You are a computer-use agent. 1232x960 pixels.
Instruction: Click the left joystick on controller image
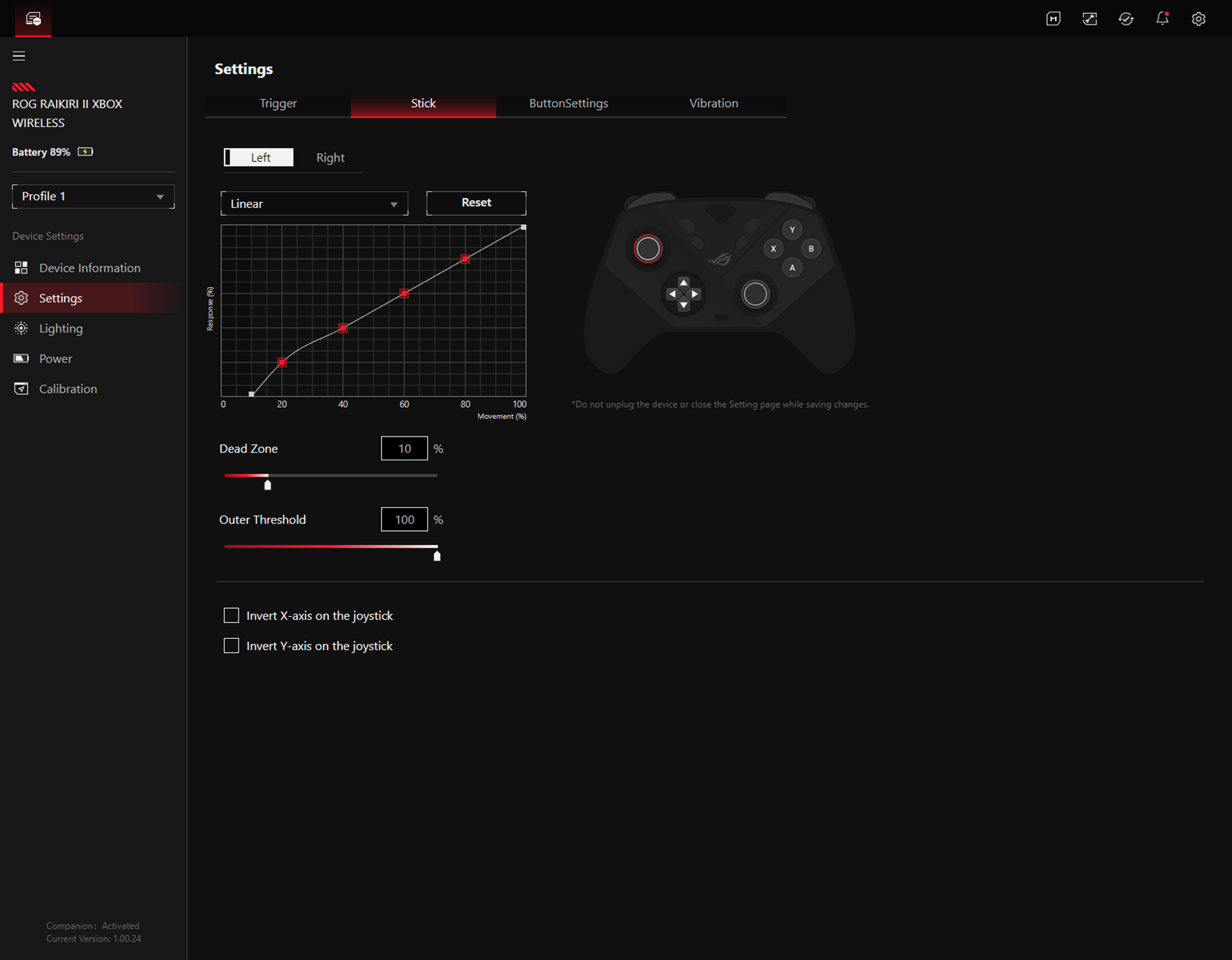point(648,249)
